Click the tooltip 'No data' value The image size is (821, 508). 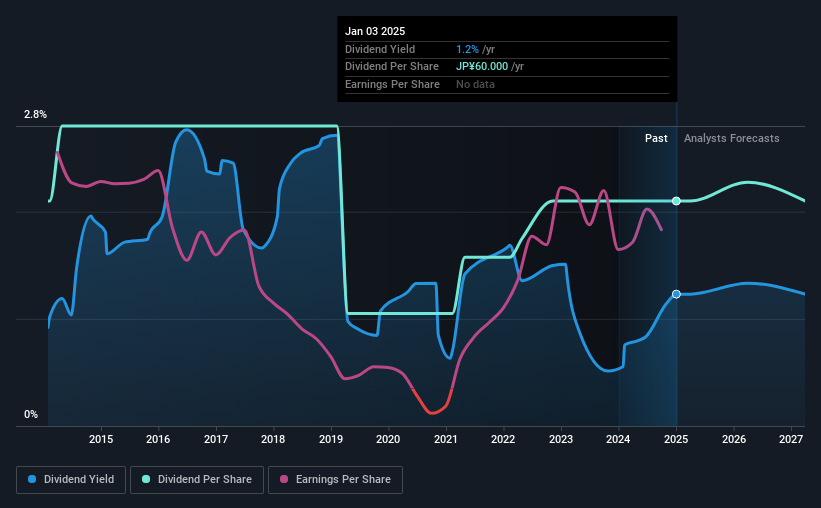point(475,84)
